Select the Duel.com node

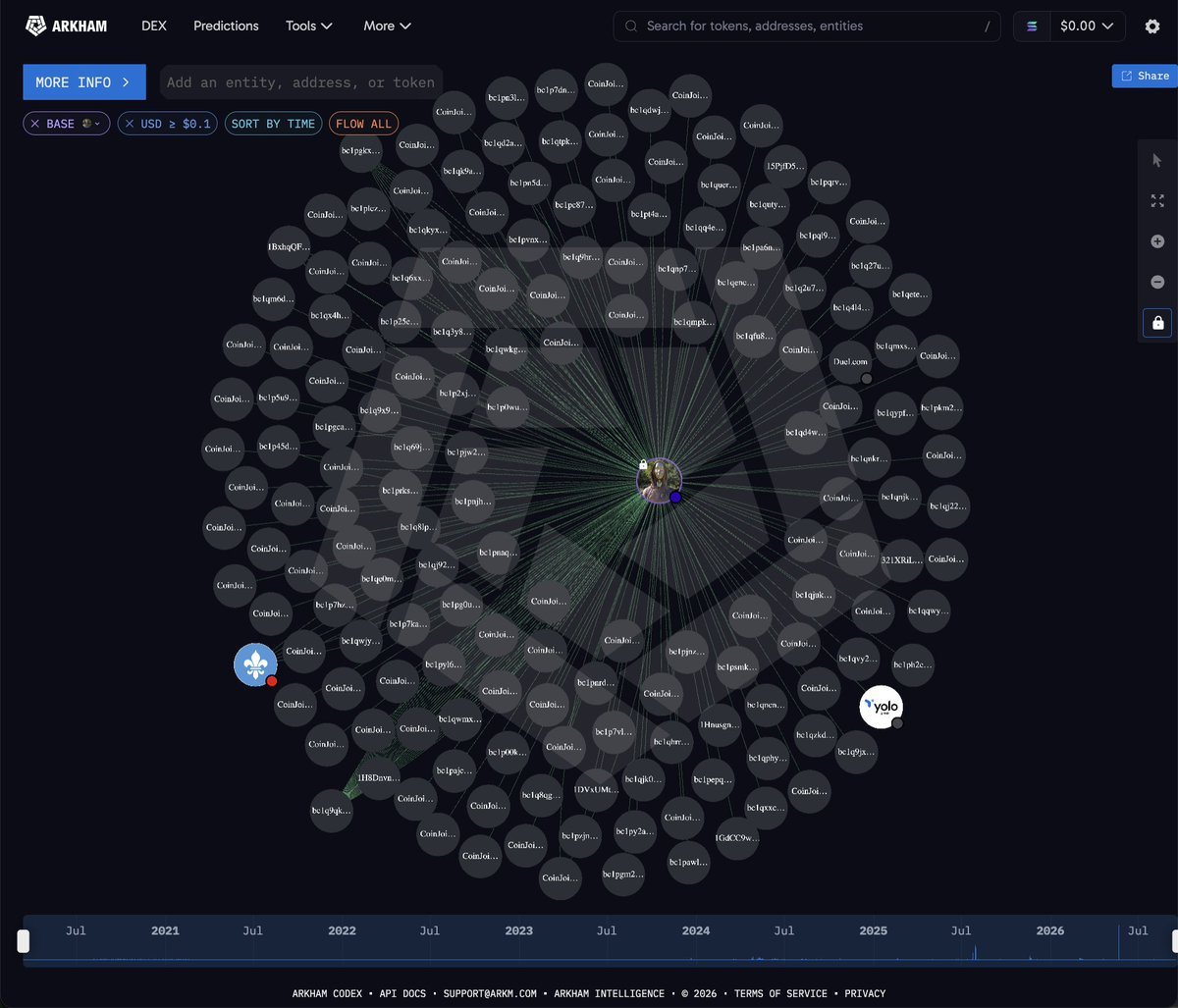click(x=850, y=361)
